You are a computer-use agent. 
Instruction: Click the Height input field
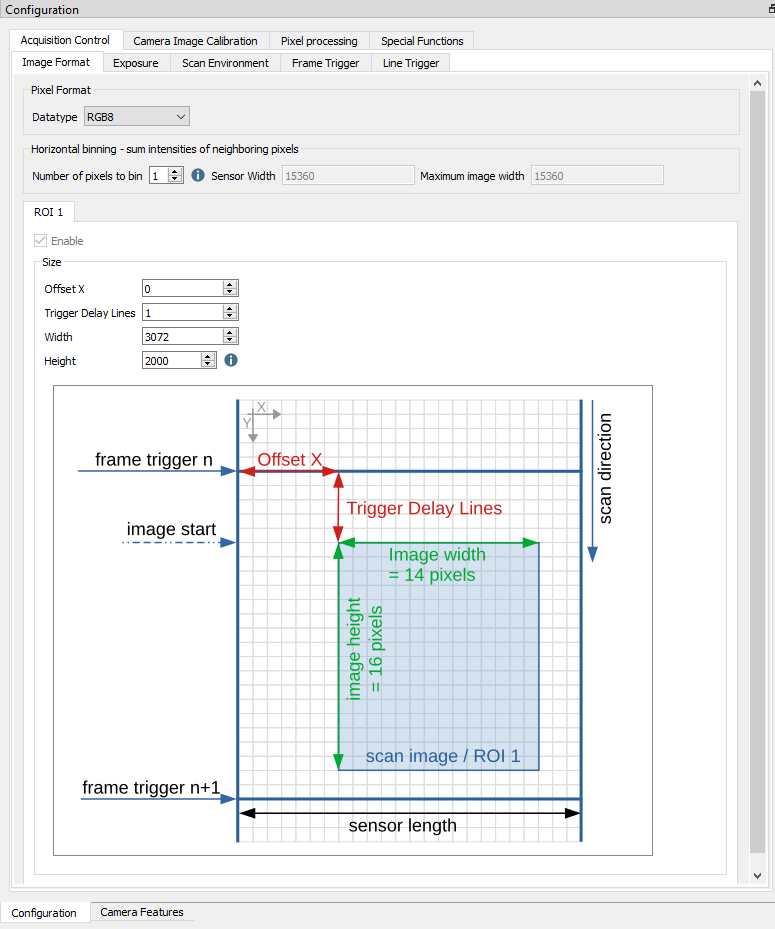(x=171, y=360)
